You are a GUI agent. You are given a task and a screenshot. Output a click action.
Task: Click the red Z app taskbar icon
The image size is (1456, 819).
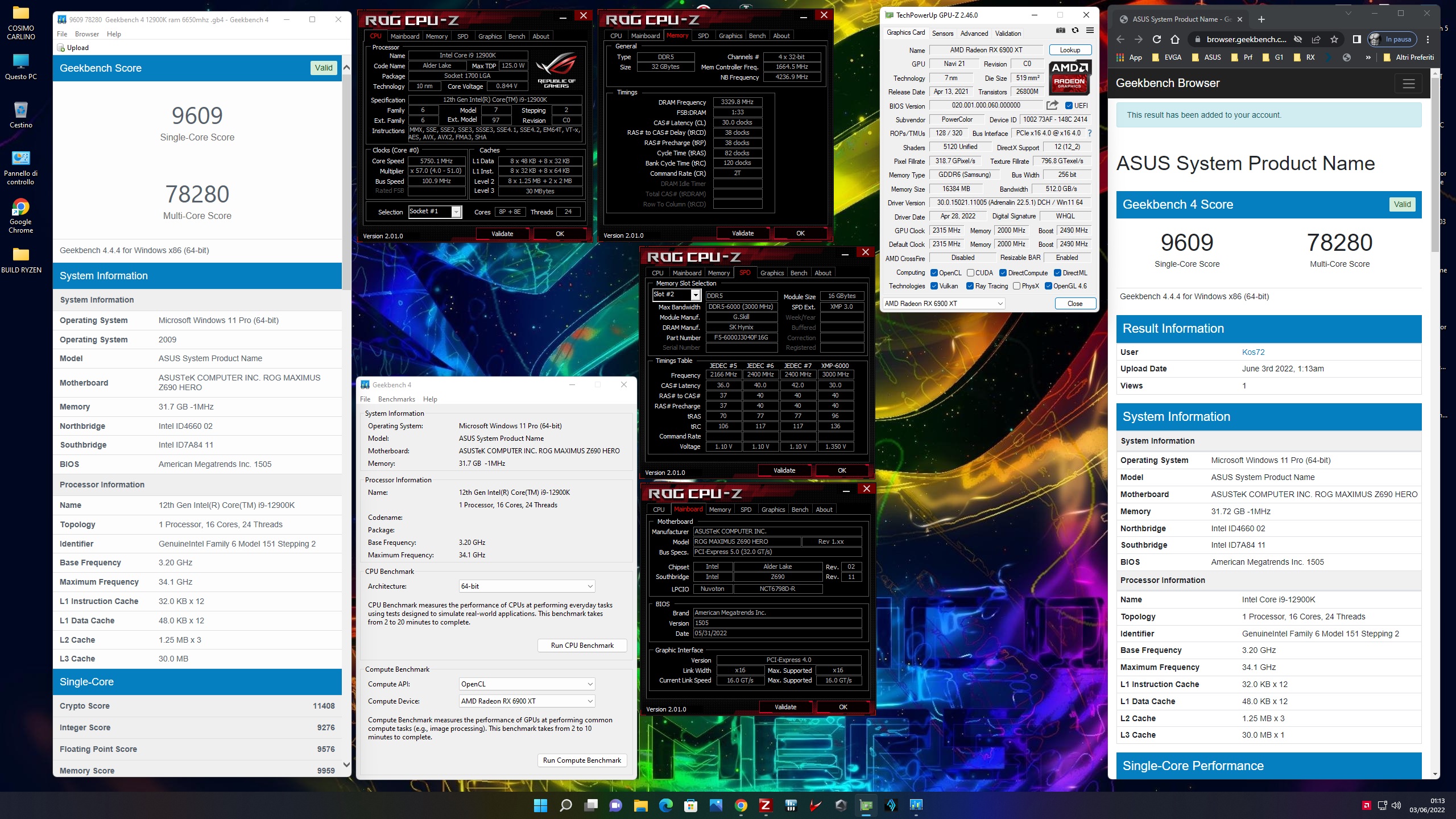(766, 805)
